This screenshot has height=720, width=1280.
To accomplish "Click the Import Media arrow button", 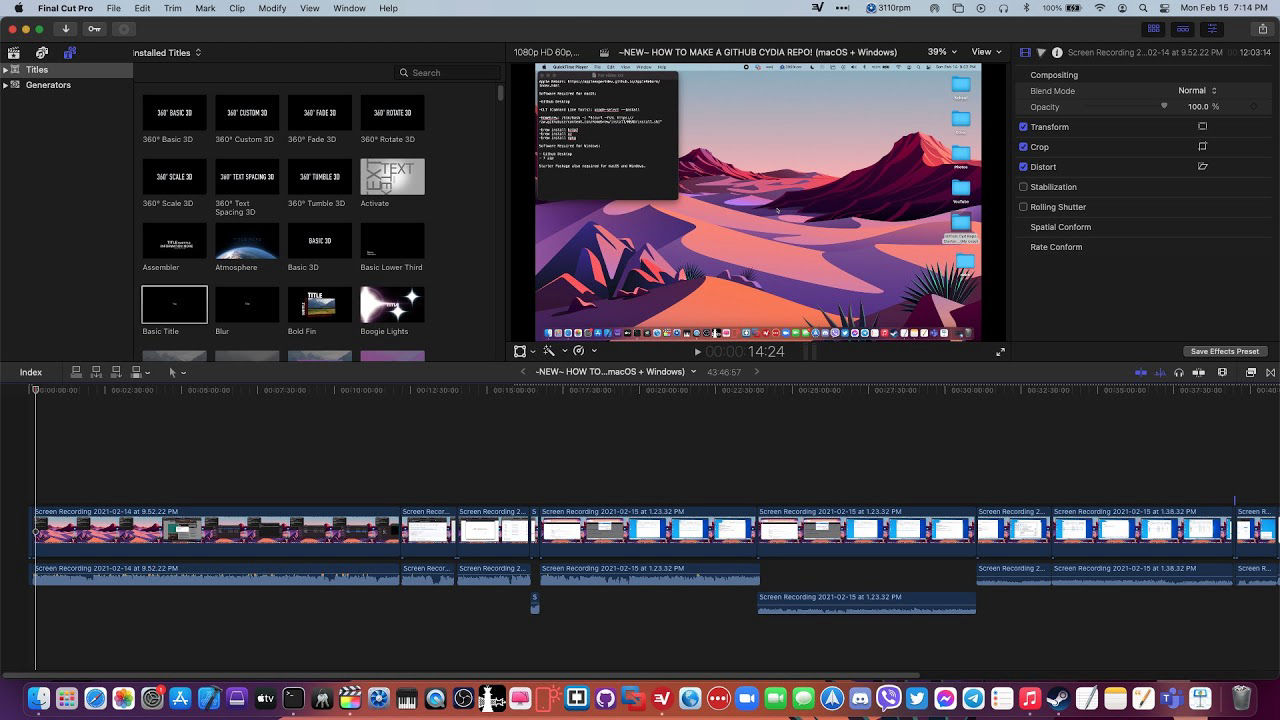I will pos(65,29).
